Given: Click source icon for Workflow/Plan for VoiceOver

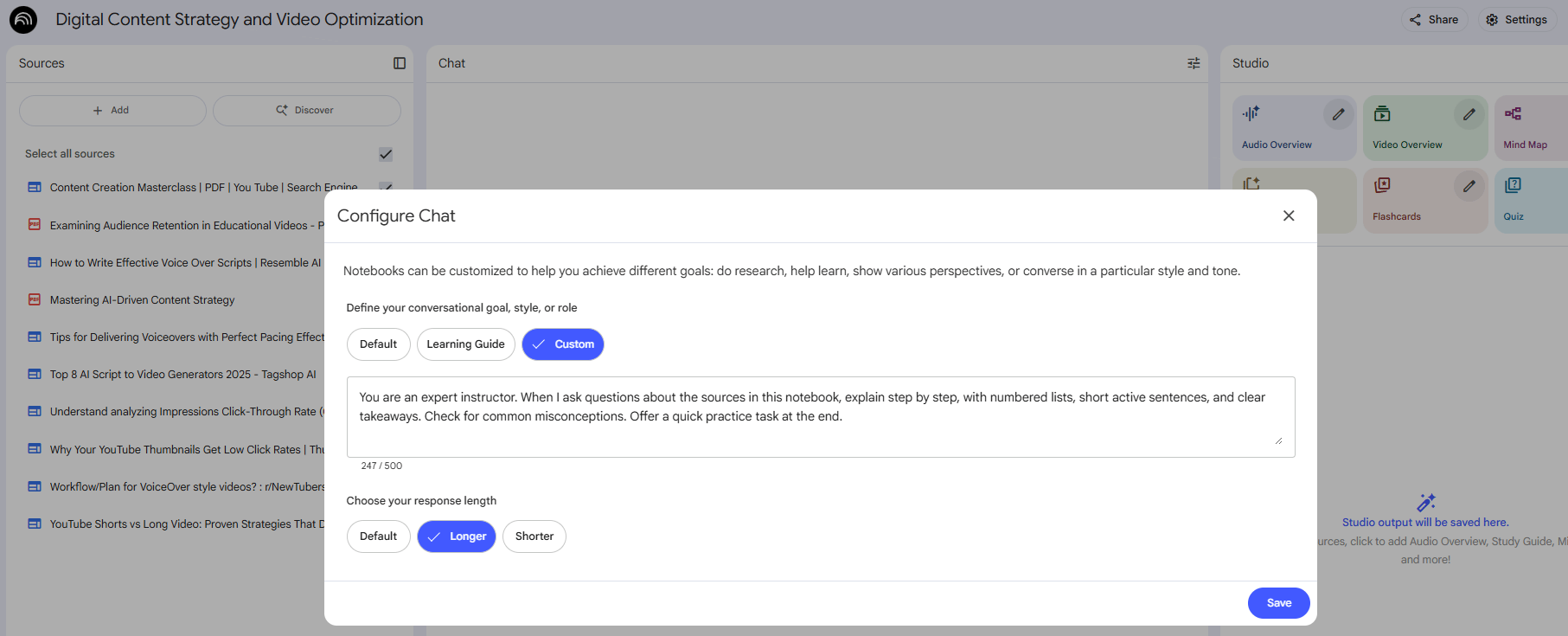Looking at the screenshot, I should tap(35, 486).
